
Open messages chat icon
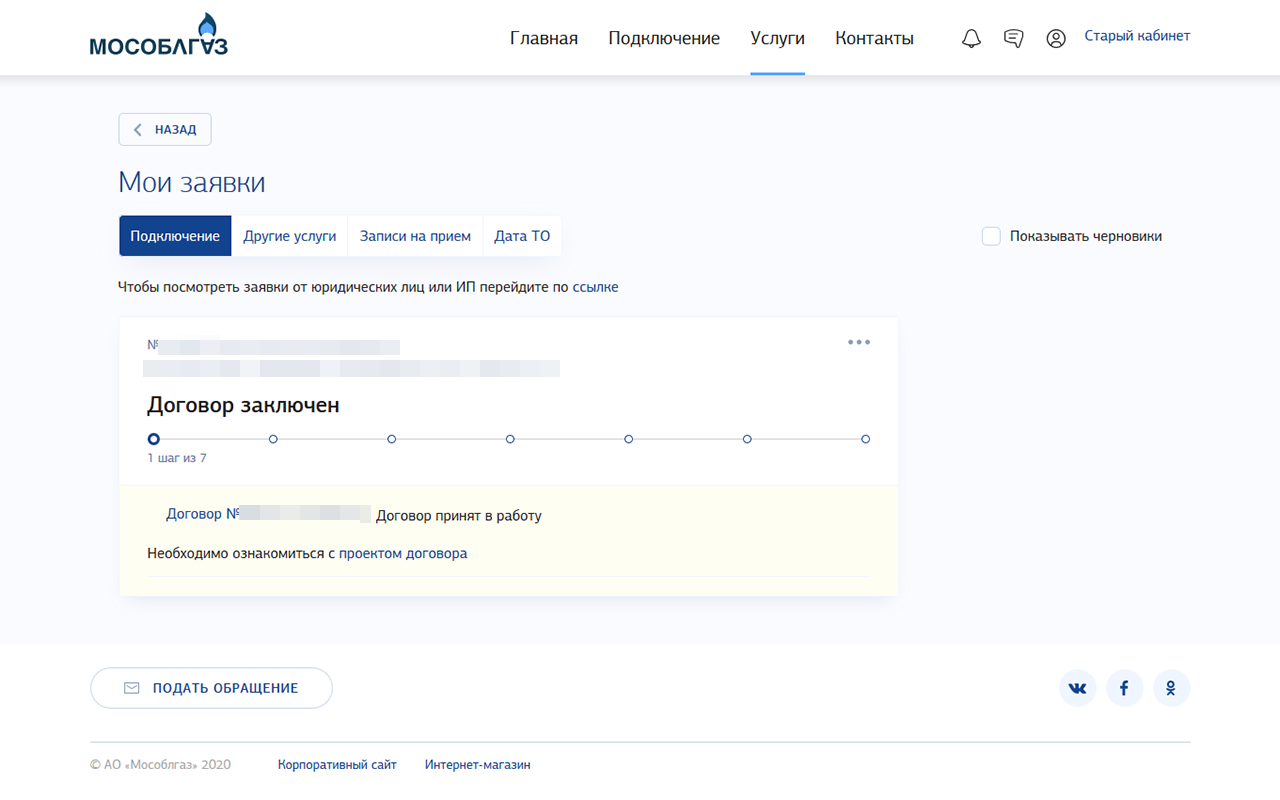[1013, 39]
